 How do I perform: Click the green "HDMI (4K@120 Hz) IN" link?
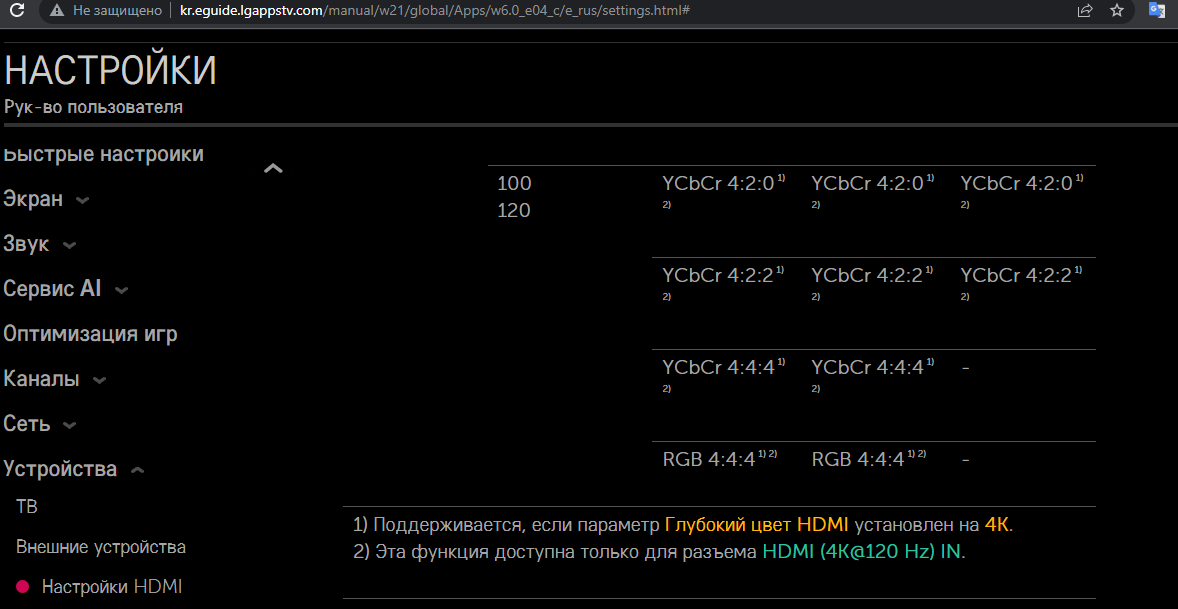point(862,550)
